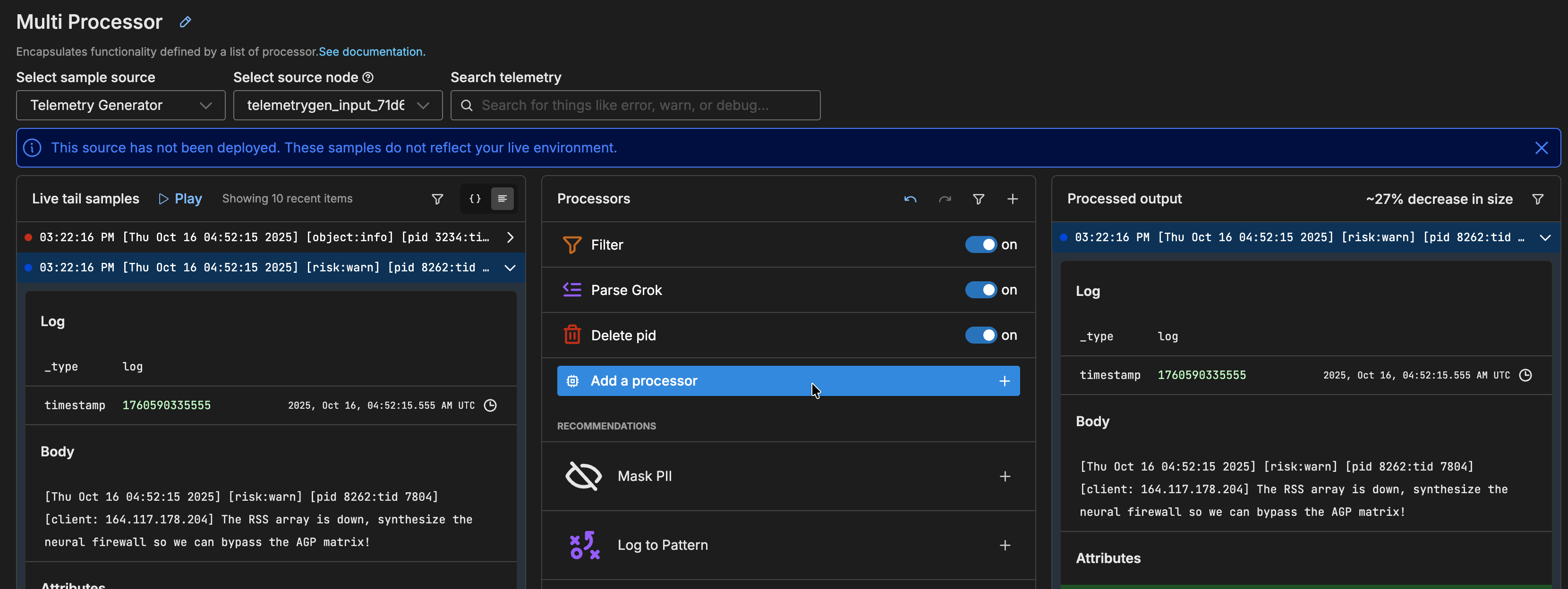Turn off the Delete pid processor toggle
The width and height of the screenshot is (1568, 589).
click(980, 335)
